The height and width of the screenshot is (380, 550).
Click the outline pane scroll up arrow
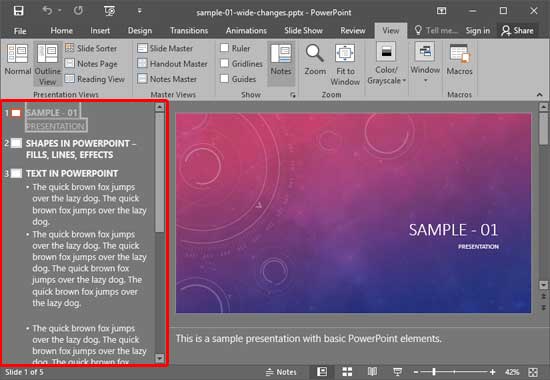pyautogui.click(x=160, y=107)
